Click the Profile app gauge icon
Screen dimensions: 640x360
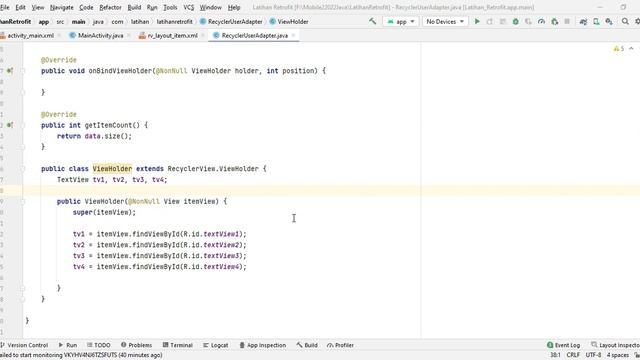pos(542,22)
